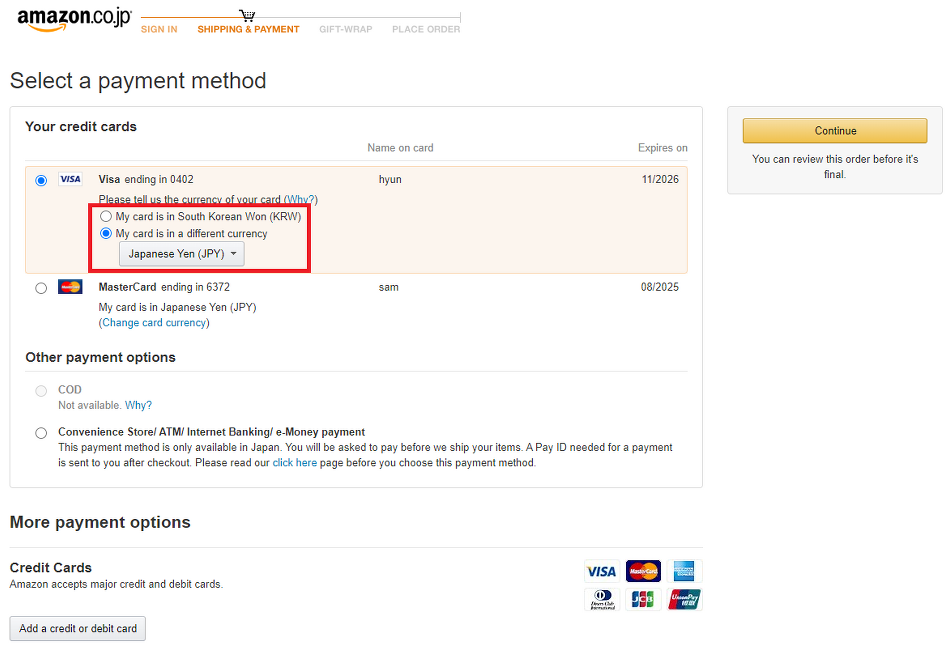Select Convenience Store/ATM payment option

(x=41, y=433)
